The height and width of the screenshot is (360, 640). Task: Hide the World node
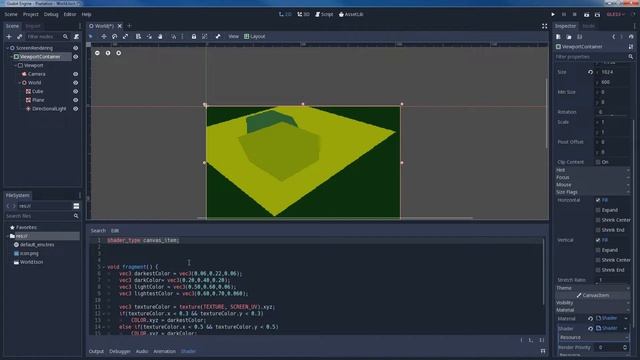76,83
